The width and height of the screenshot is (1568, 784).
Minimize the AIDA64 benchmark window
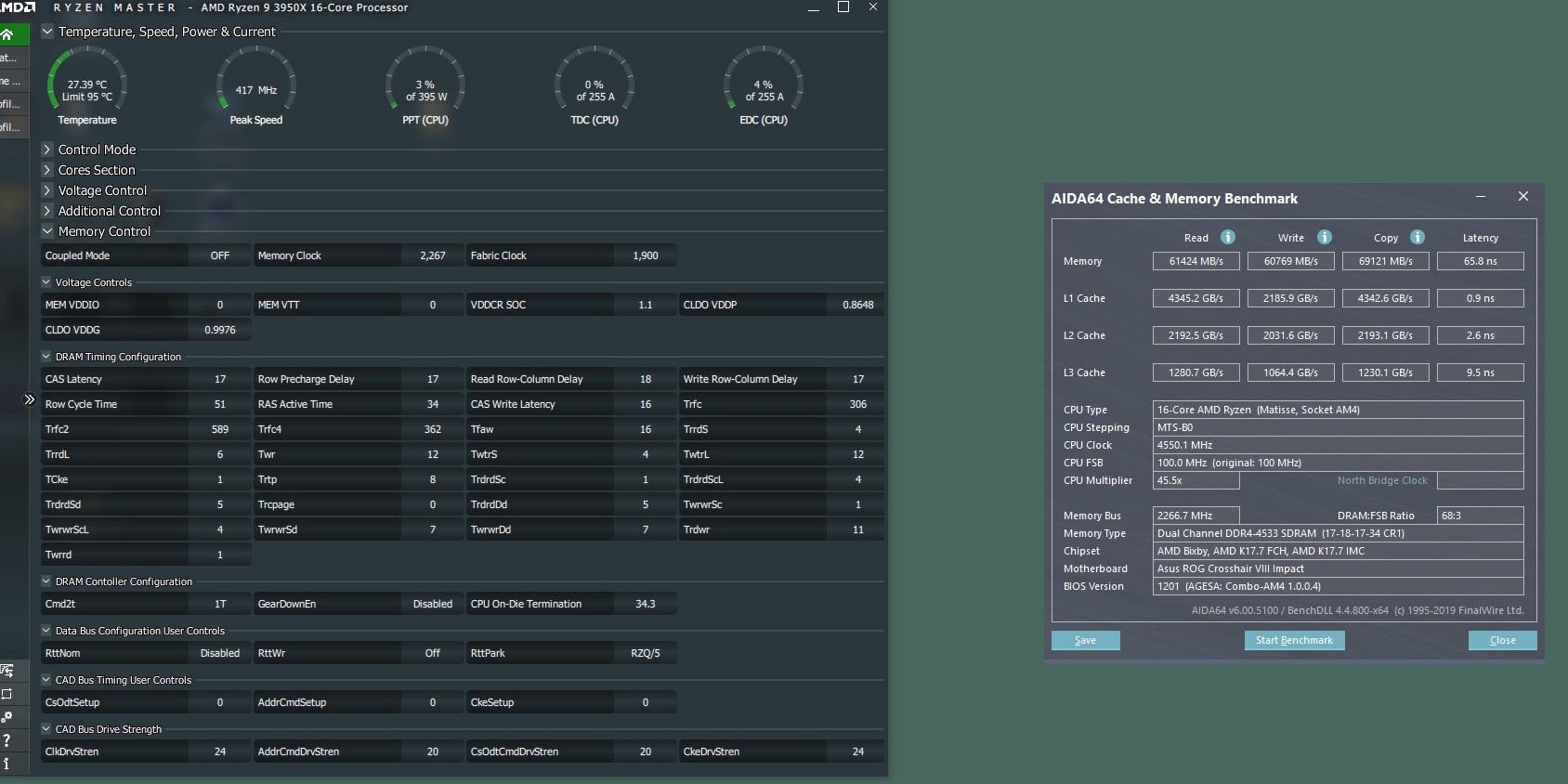[1481, 197]
